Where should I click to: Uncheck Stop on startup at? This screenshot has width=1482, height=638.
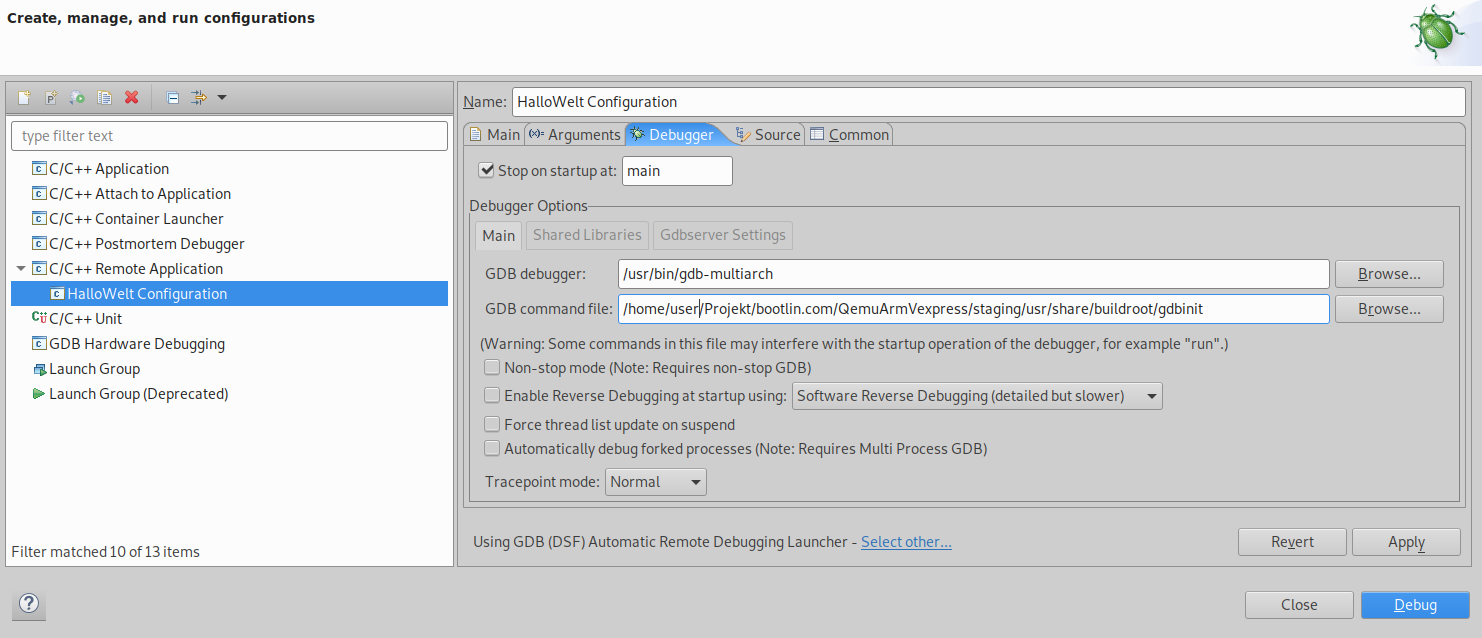(487, 170)
